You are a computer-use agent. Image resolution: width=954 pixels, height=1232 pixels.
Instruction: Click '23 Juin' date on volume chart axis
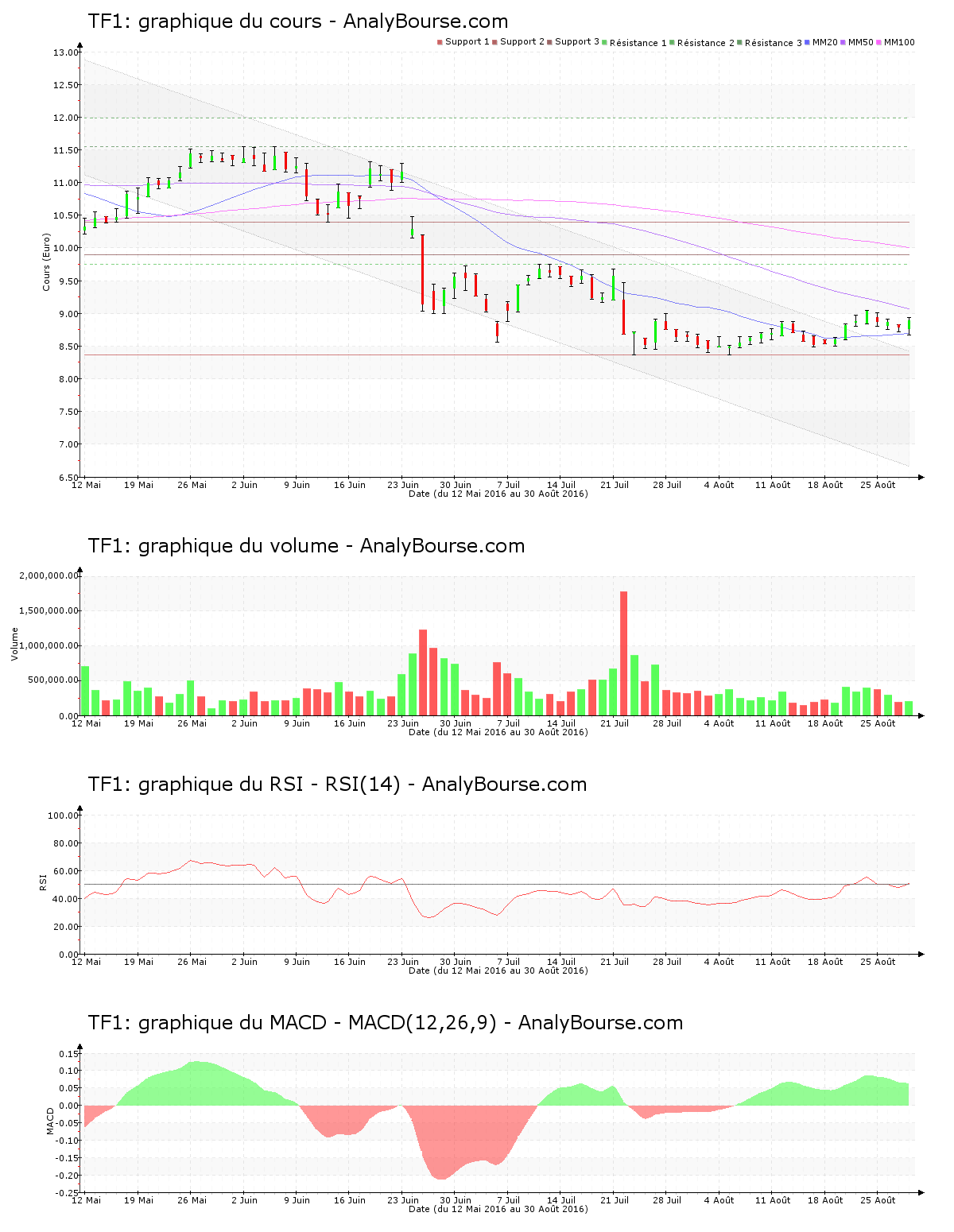(403, 723)
